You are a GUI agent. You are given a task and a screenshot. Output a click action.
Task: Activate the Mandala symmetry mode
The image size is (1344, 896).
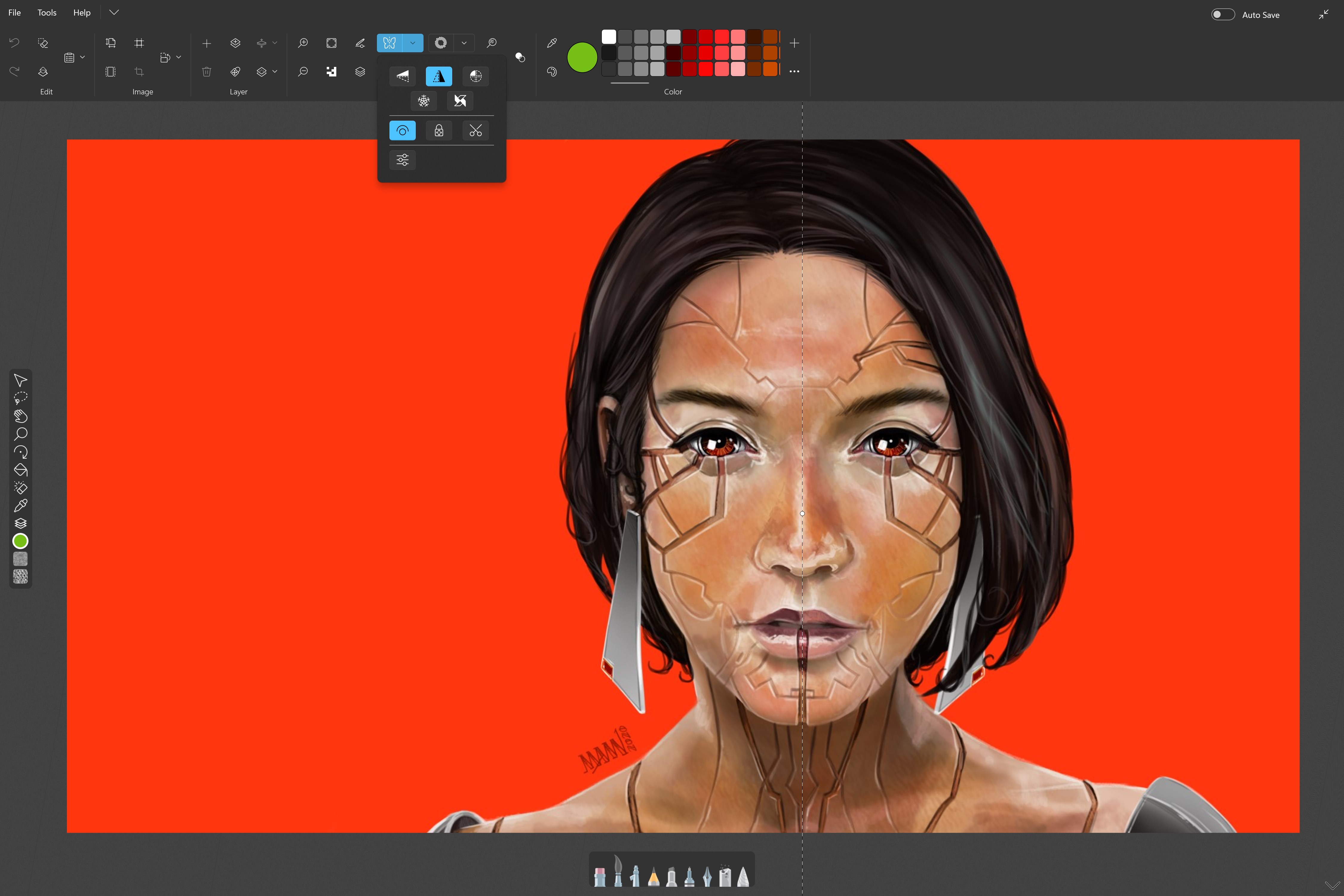(x=475, y=76)
